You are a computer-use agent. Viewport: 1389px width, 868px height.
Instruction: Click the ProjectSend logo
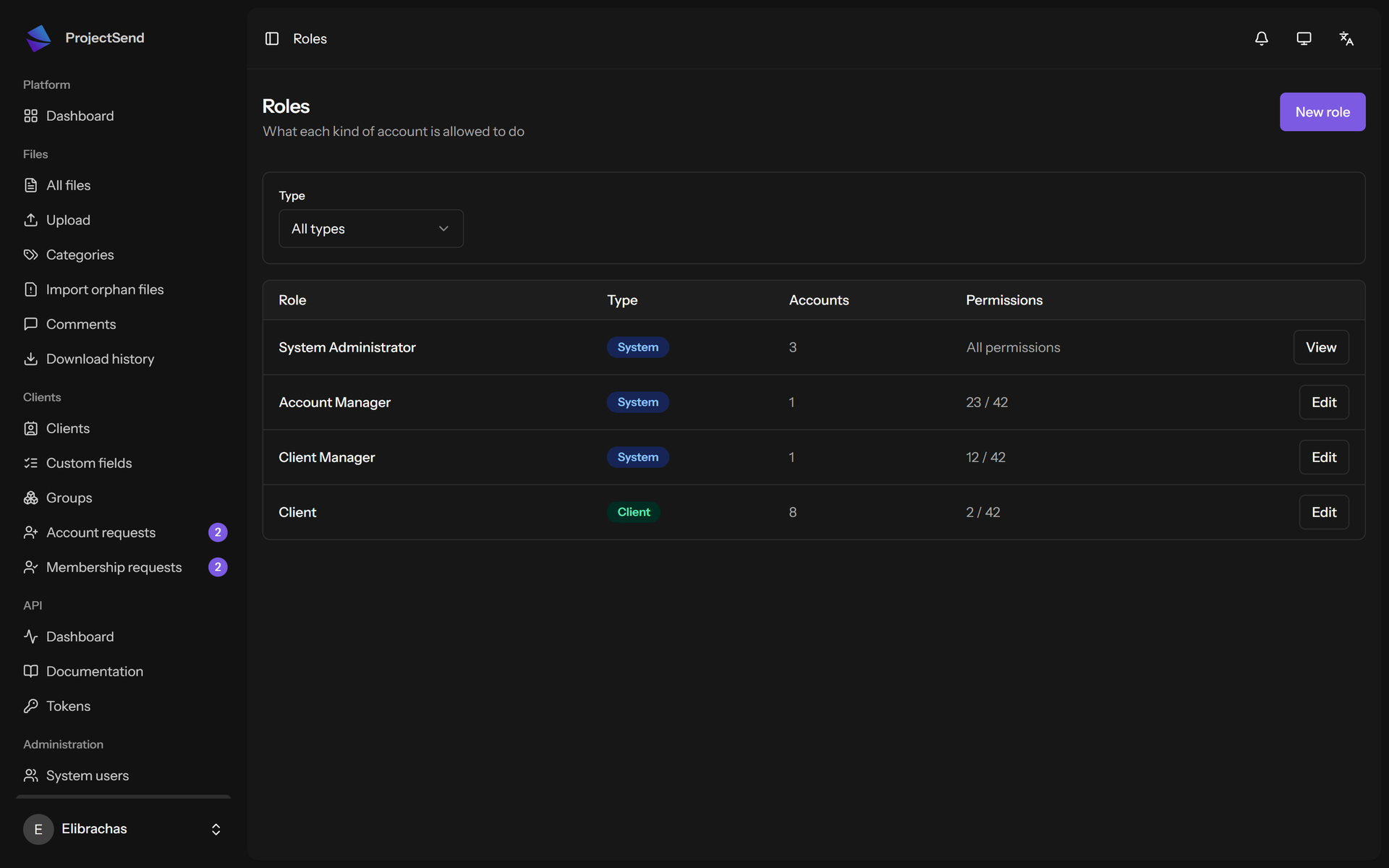point(38,38)
